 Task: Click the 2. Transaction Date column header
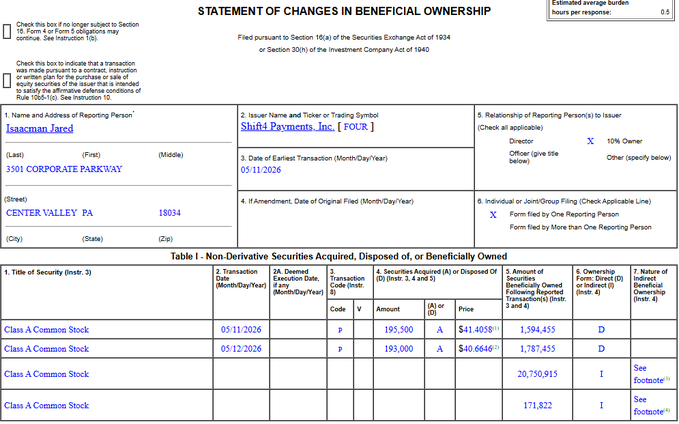(241, 278)
